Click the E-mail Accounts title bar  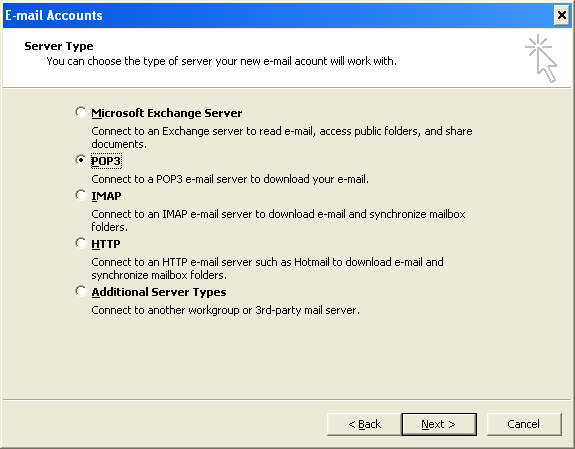coord(278,15)
